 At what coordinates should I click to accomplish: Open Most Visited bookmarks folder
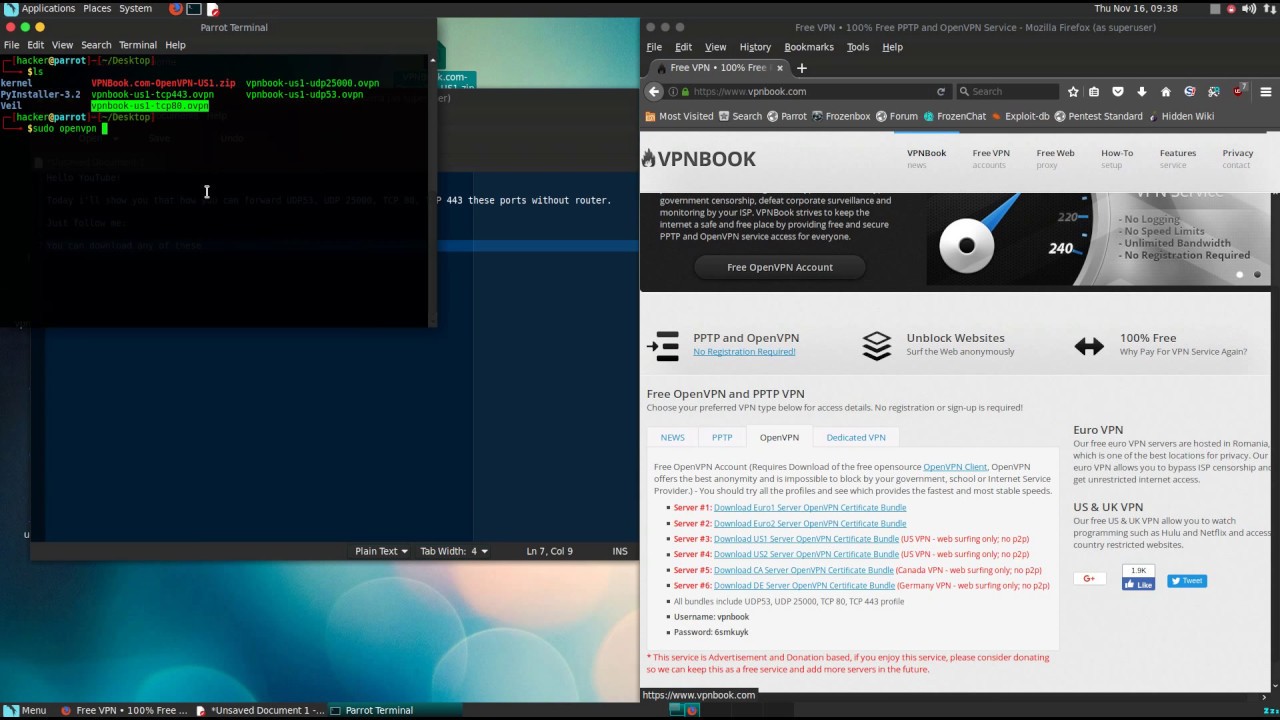tap(679, 116)
